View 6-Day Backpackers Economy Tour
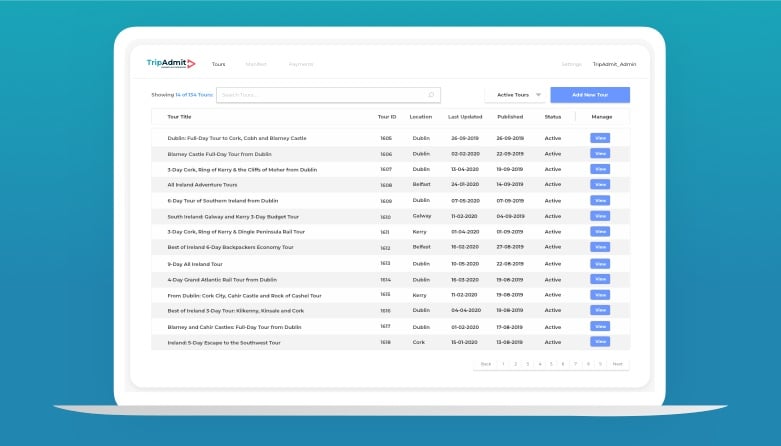The height and width of the screenshot is (446, 781). click(x=600, y=247)
